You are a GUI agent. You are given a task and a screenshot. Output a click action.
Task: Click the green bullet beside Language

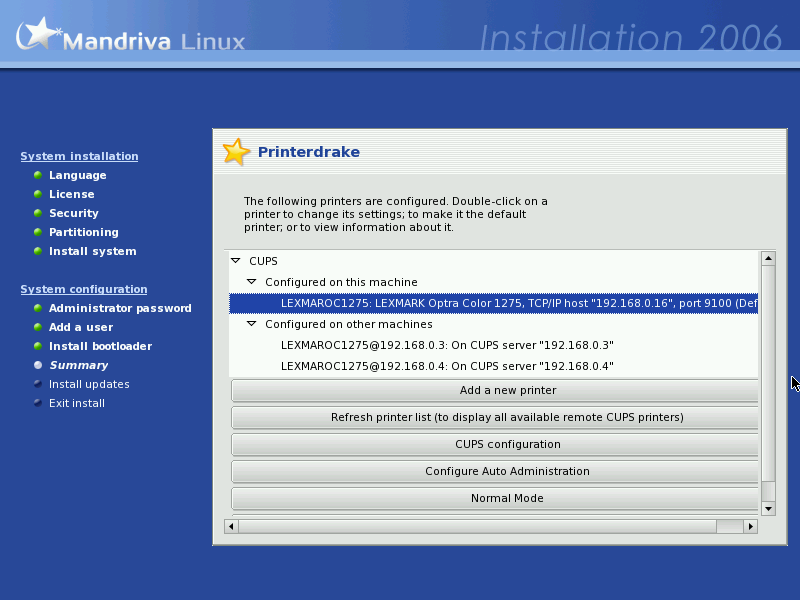click(38, 176)
